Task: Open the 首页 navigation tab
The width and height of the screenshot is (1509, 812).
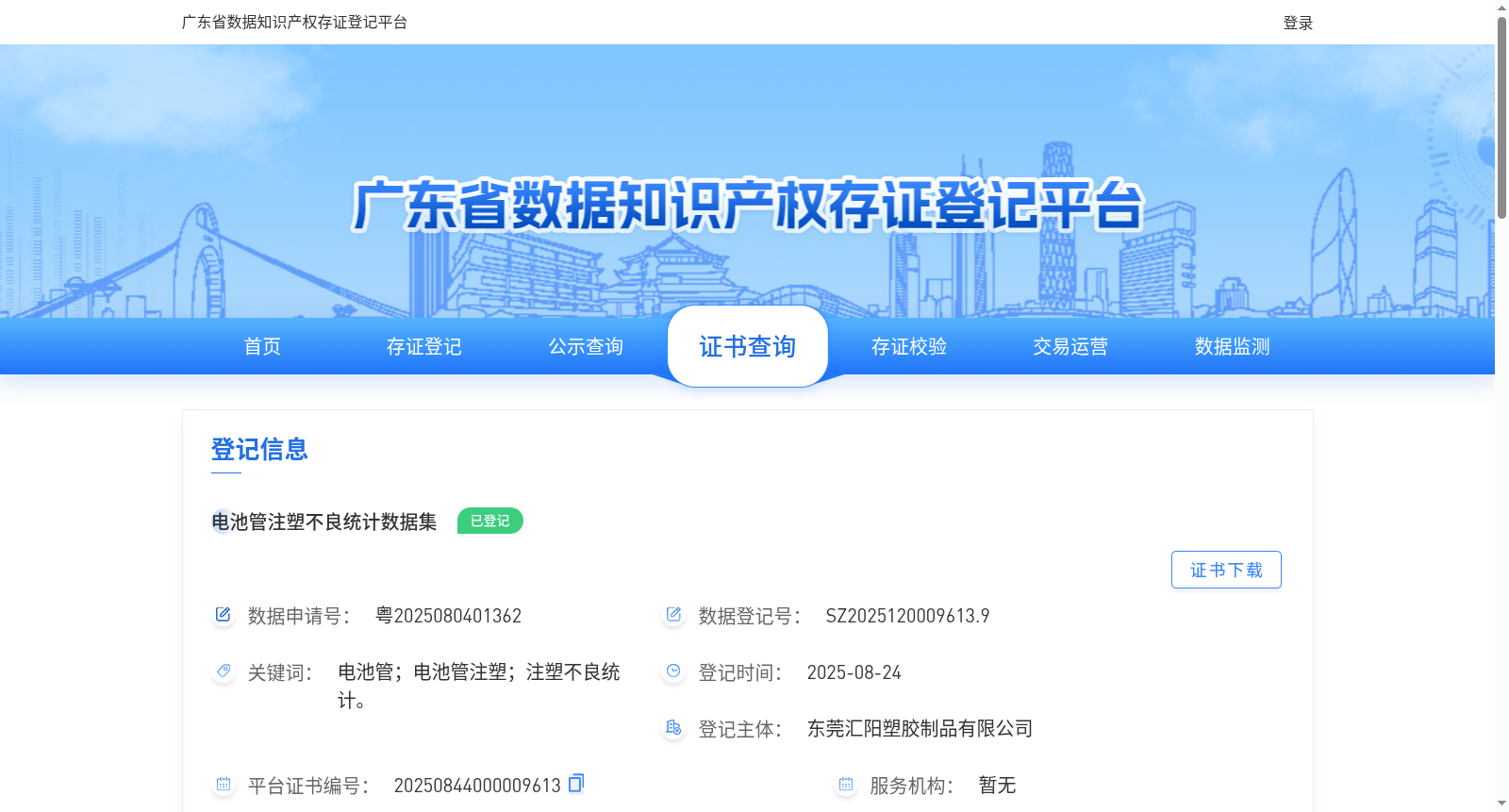Action: point(262,347)
